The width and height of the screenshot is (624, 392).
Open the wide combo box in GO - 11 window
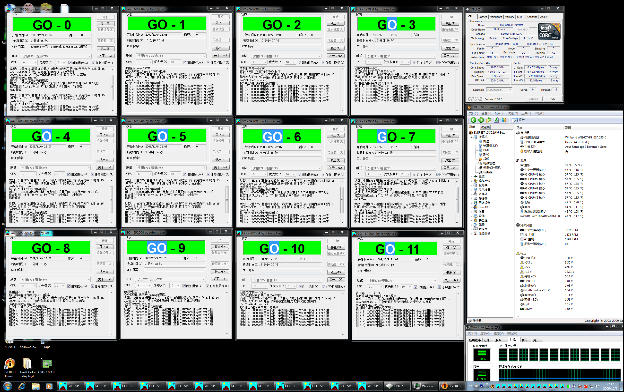[x=402, y=280]
